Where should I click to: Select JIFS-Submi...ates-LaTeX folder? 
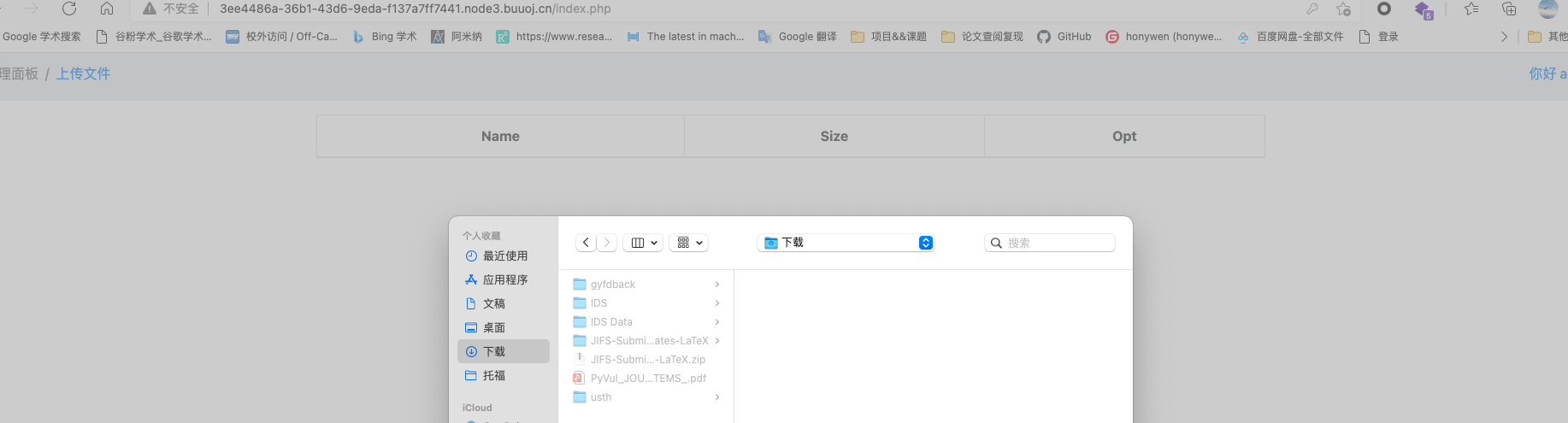646,341
